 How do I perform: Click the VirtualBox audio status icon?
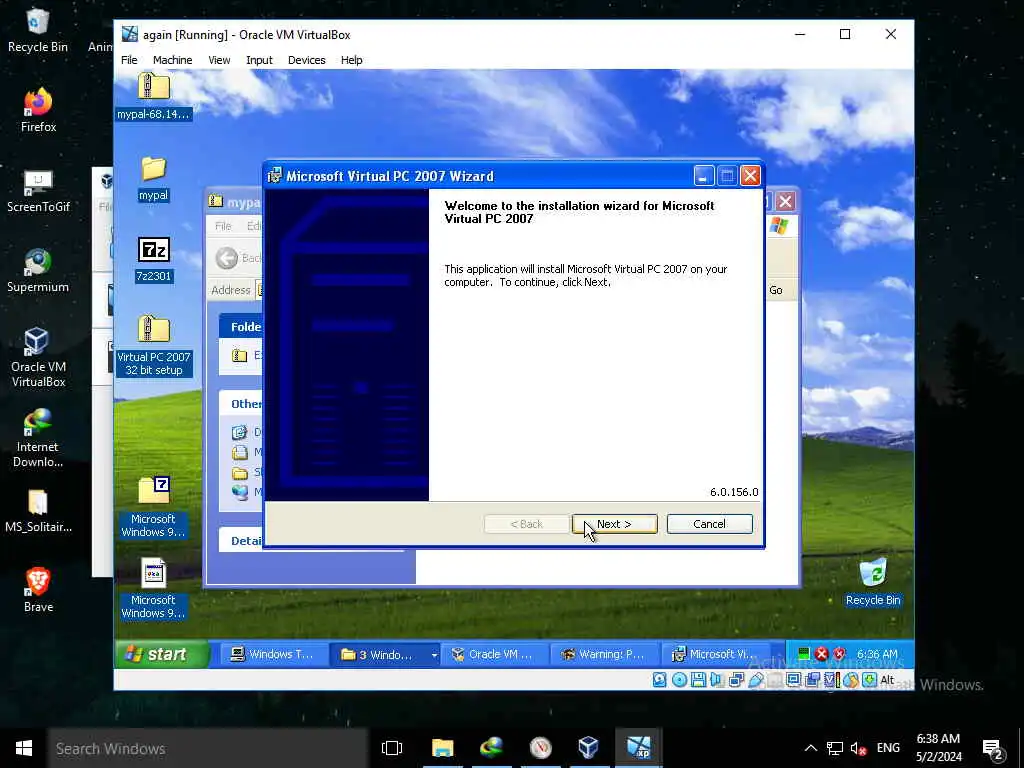[x=717, y=680]
